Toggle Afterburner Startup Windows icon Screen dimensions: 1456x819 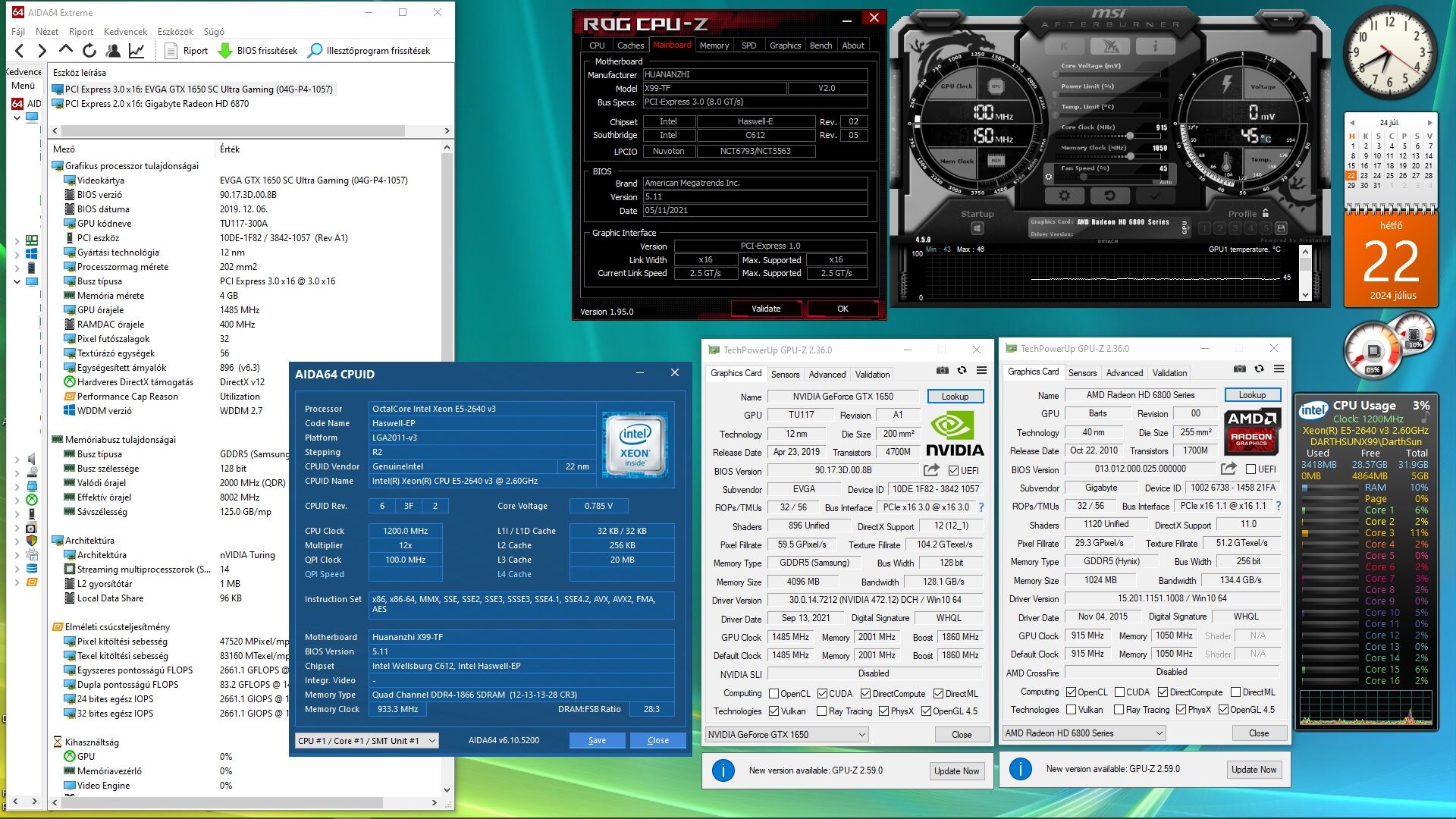click(x=977, y=228)
